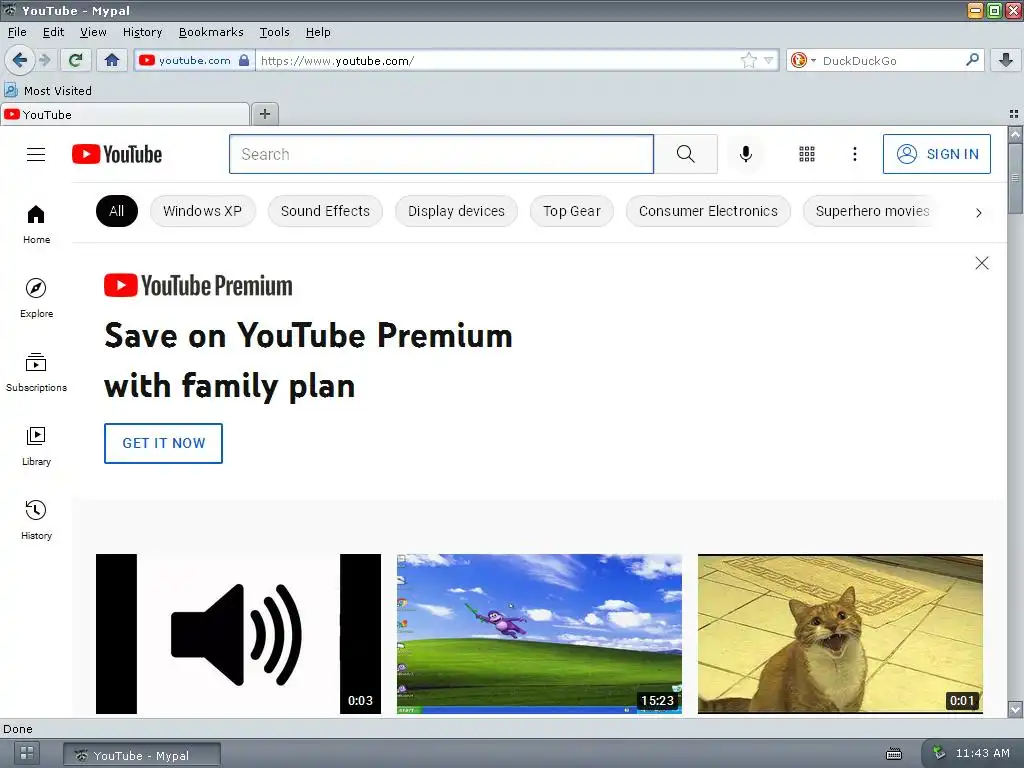
Task: Open the Downloads arrow button
Action: pyautogui.click(x=1006, y=61)
